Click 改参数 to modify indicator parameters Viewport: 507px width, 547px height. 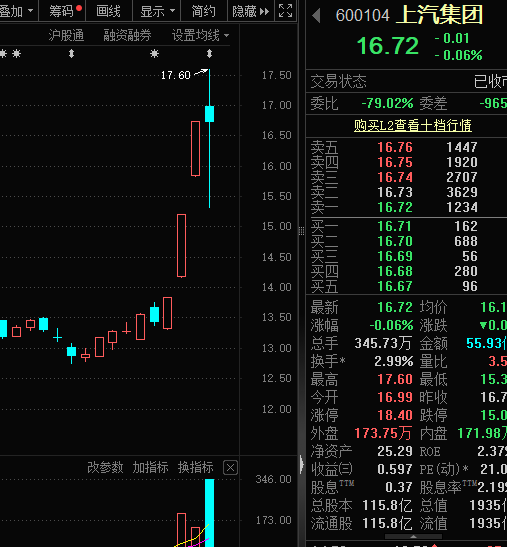pyautogui.click(x=105, y=467)
